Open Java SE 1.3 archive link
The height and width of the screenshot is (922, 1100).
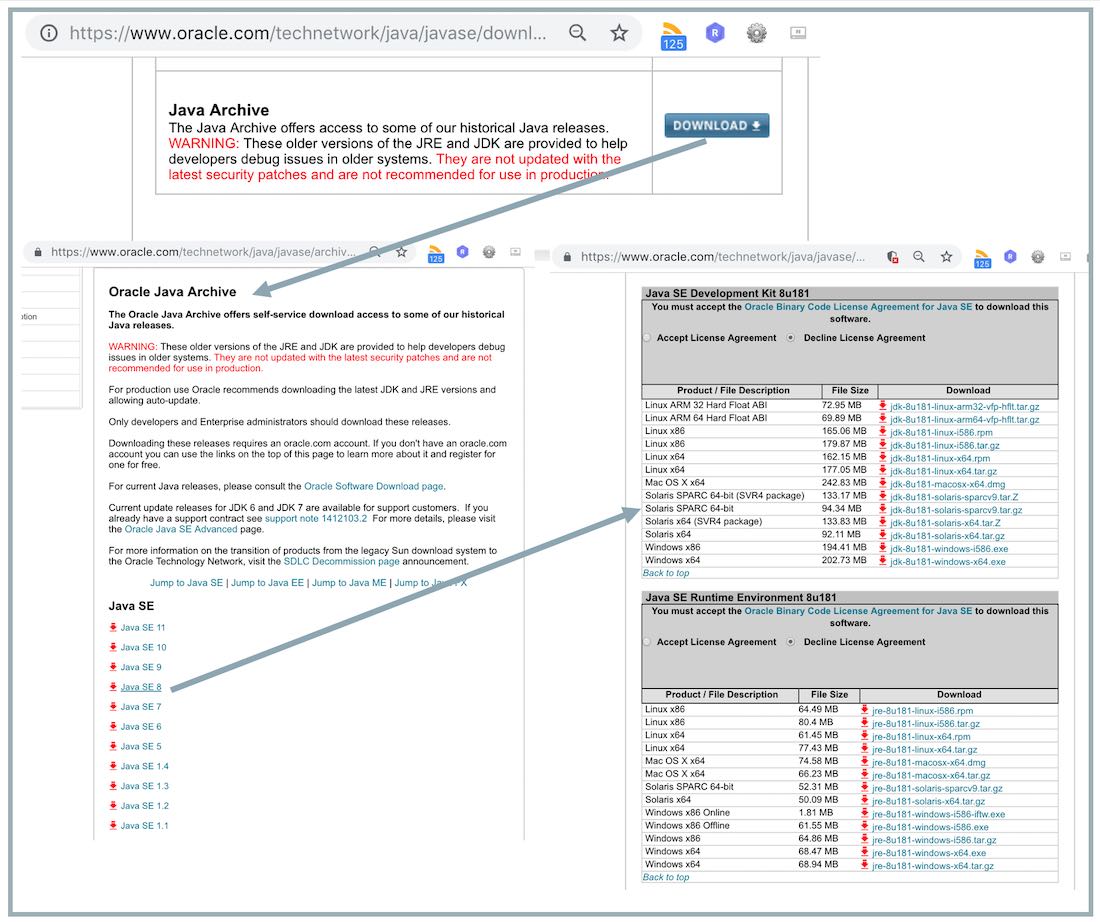click(145, 786)
